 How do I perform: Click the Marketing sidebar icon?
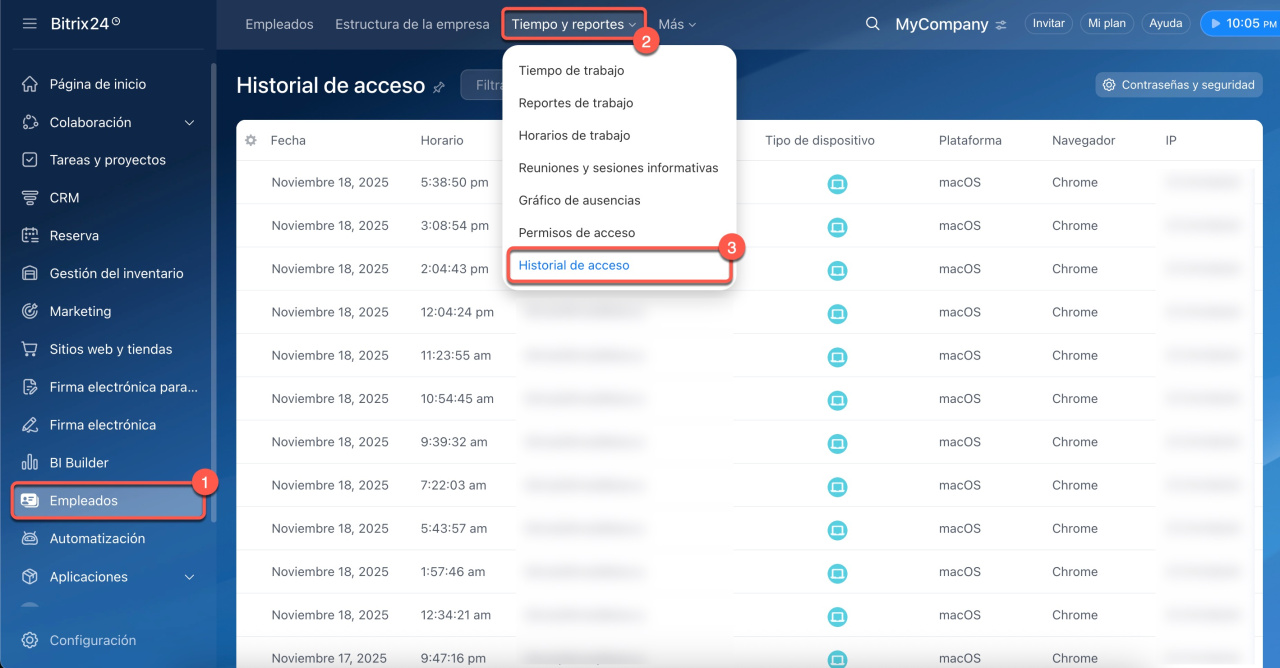pos(30,311)
